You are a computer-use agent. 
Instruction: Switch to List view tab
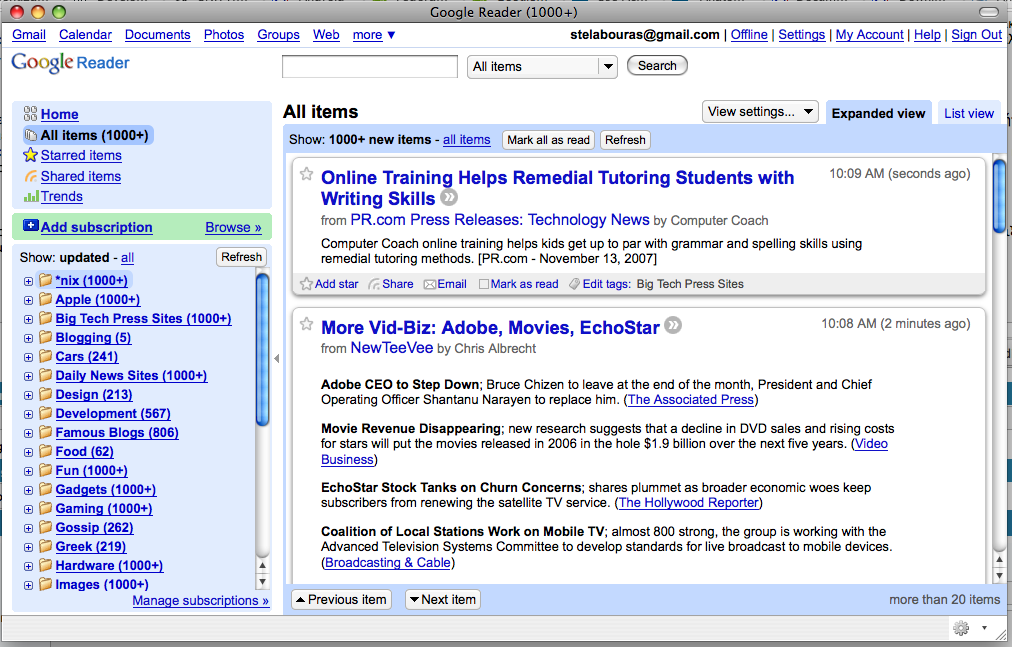point(969,114)
